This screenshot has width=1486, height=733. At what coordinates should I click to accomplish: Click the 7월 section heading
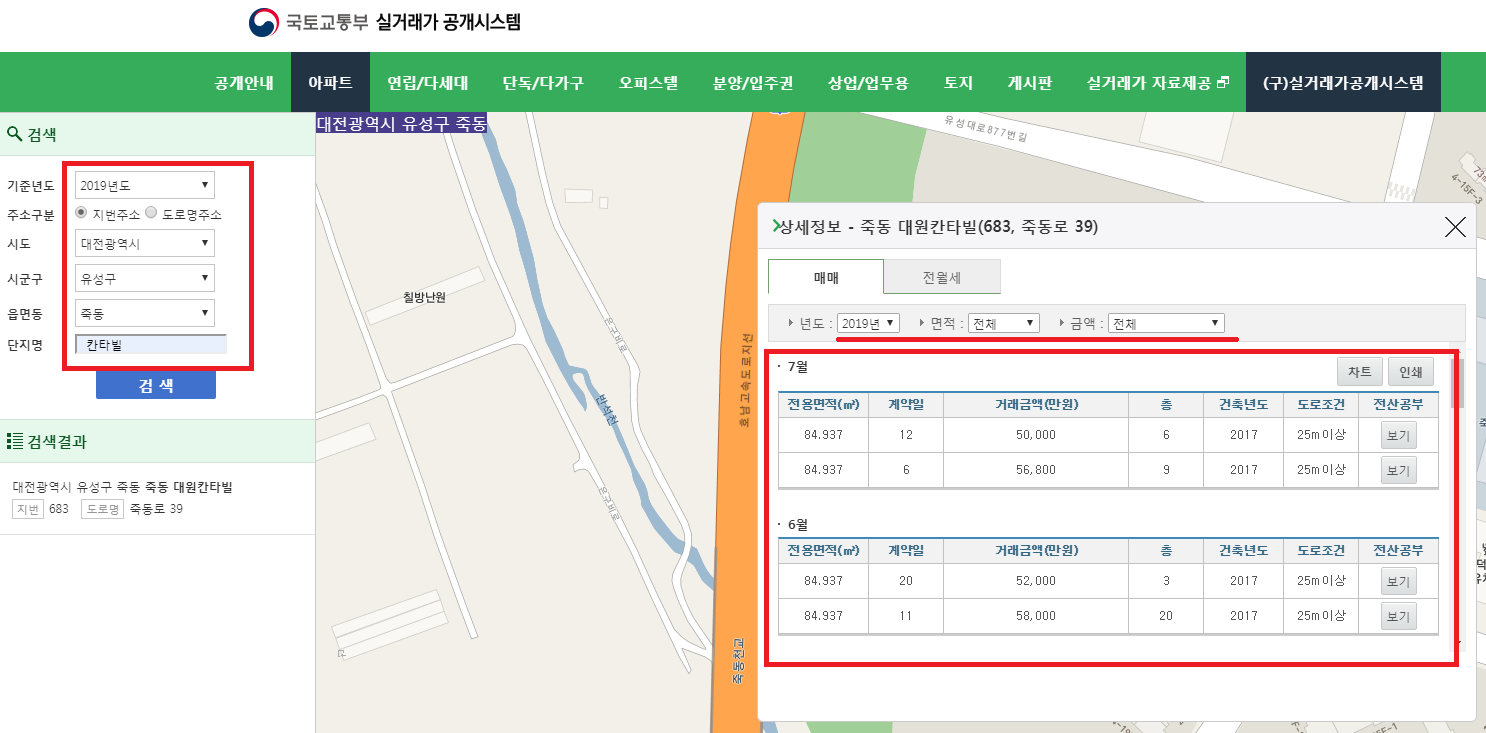pos(796,367)
